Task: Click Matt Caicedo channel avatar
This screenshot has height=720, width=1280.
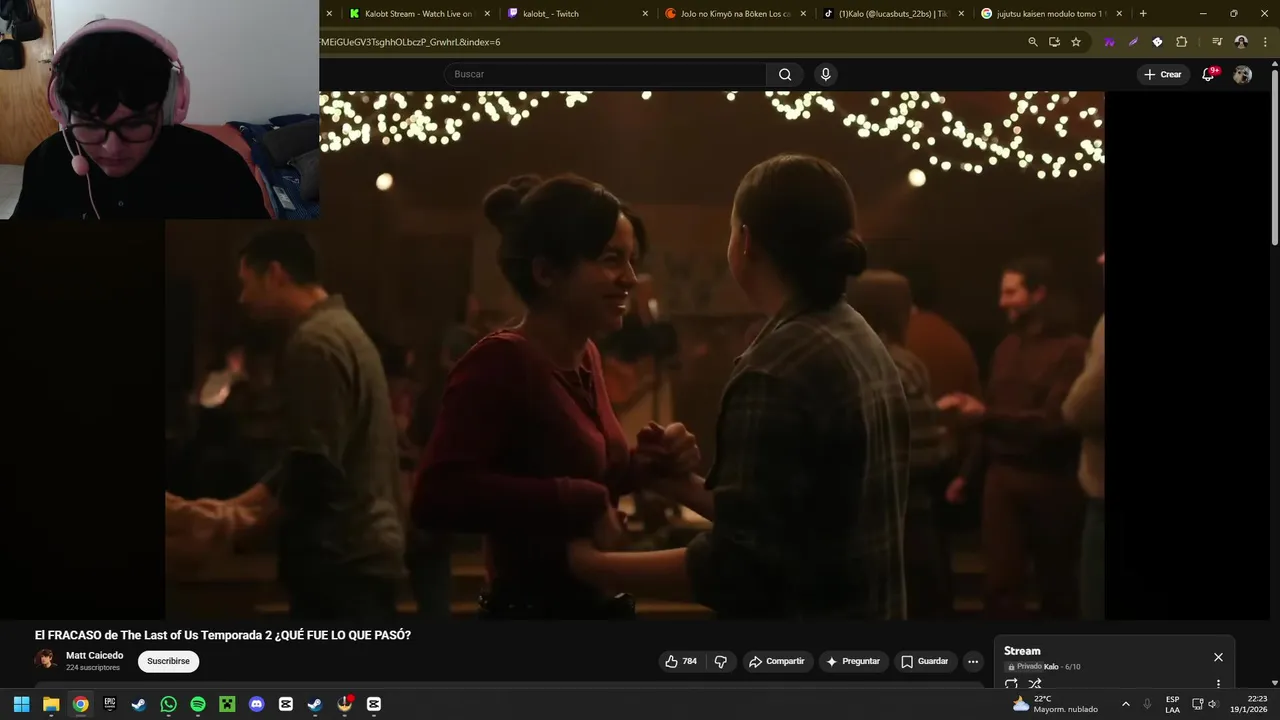Action: pos(46,660)
